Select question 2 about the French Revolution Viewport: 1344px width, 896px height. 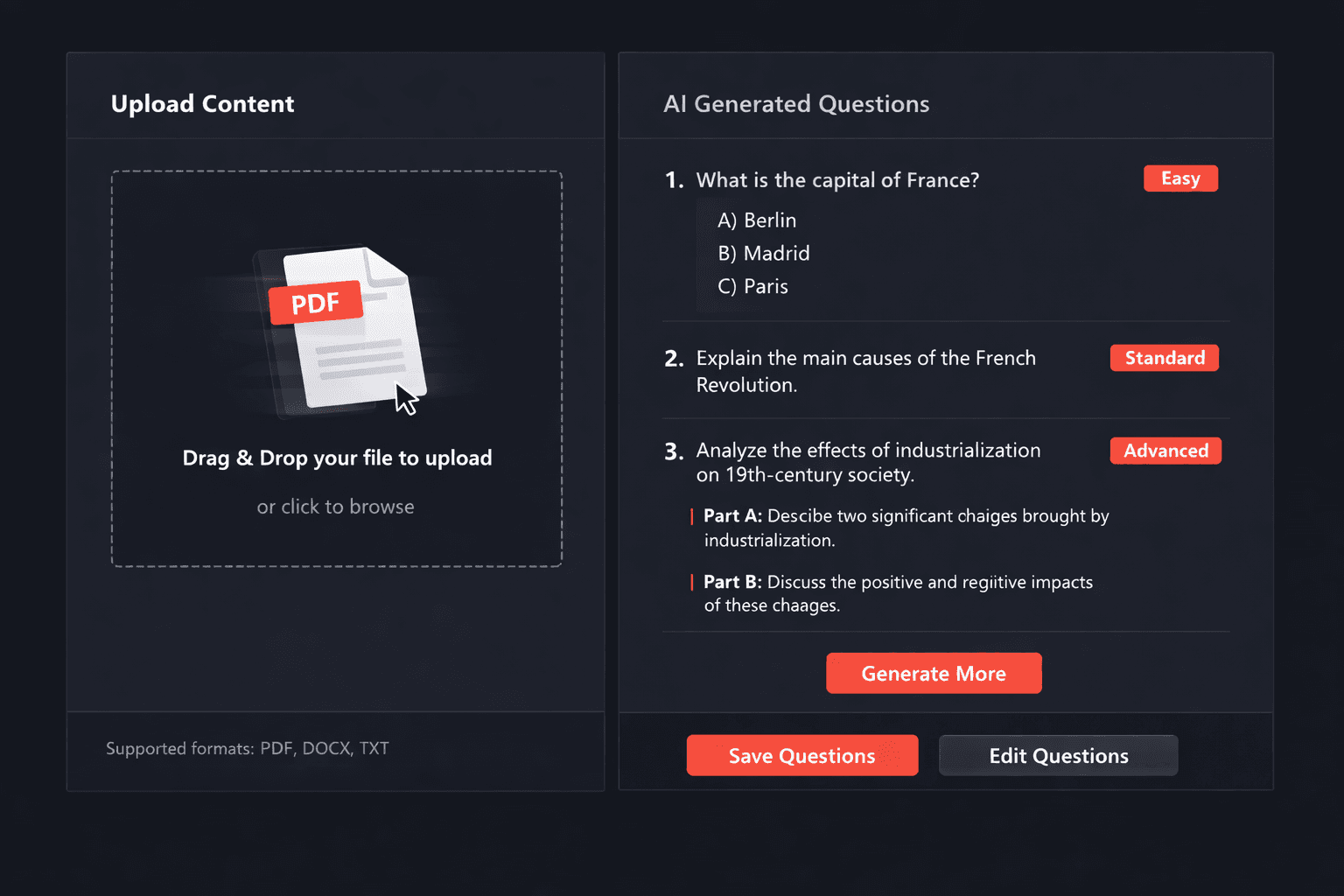pos(865,371)
